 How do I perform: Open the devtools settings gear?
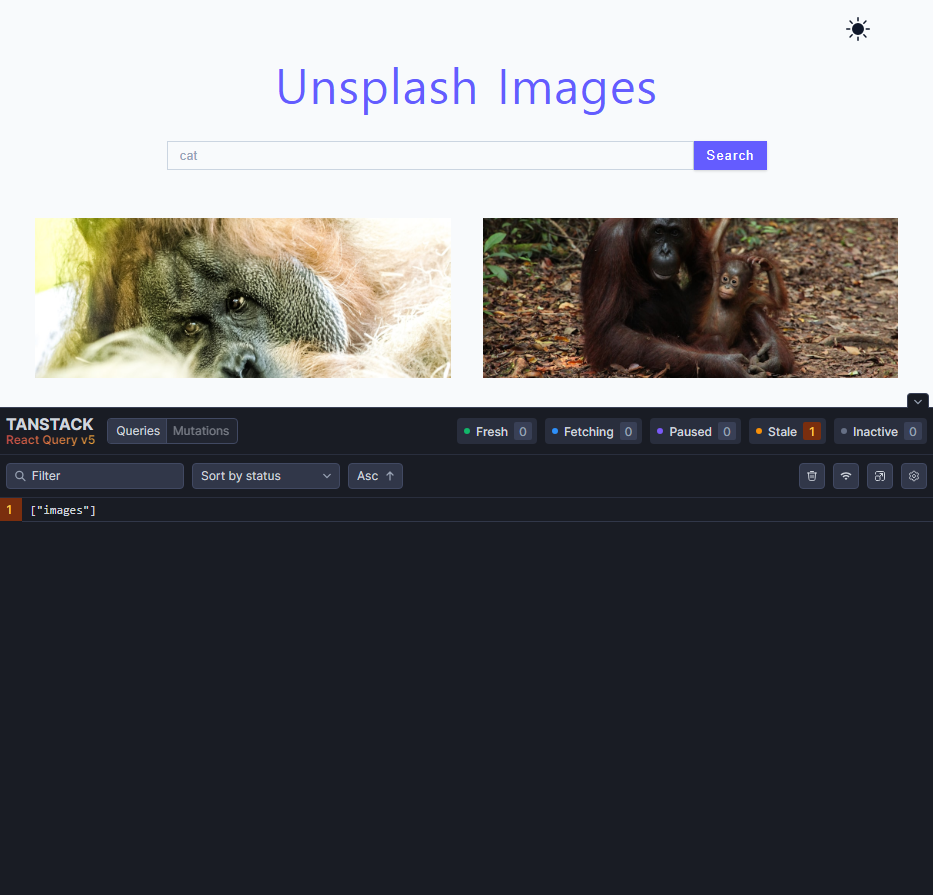tap(914, 476)
